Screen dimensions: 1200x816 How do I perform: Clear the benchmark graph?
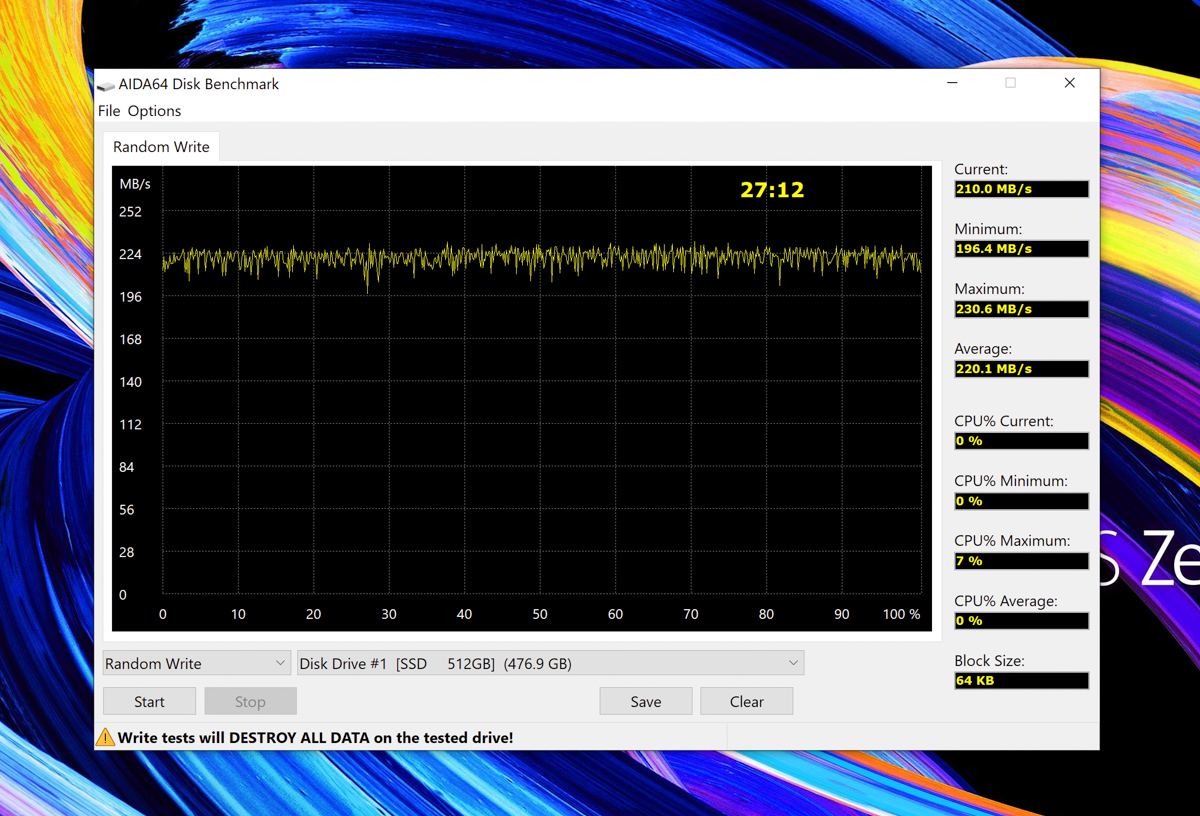pyautogui.click(x=746, y=702)
